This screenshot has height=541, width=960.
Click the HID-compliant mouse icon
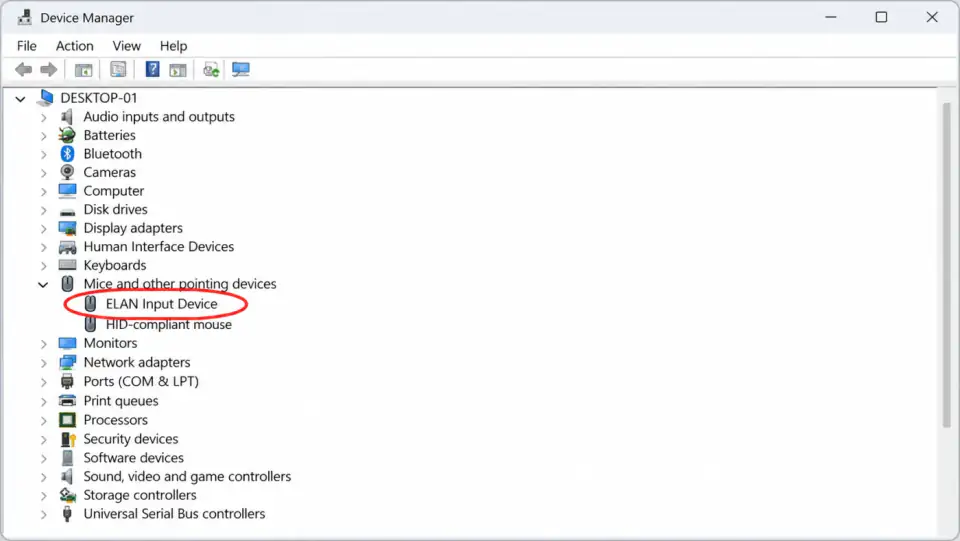[x=90, y=324]
